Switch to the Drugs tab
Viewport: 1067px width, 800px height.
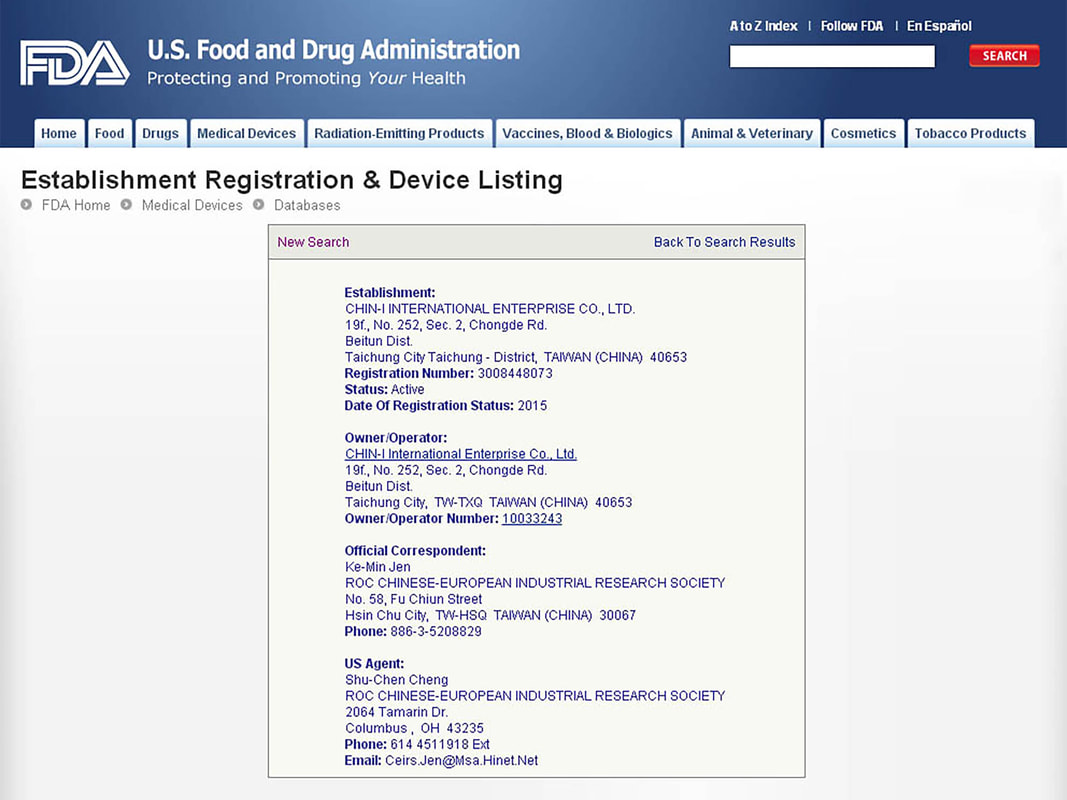click(x=161, y=133)
